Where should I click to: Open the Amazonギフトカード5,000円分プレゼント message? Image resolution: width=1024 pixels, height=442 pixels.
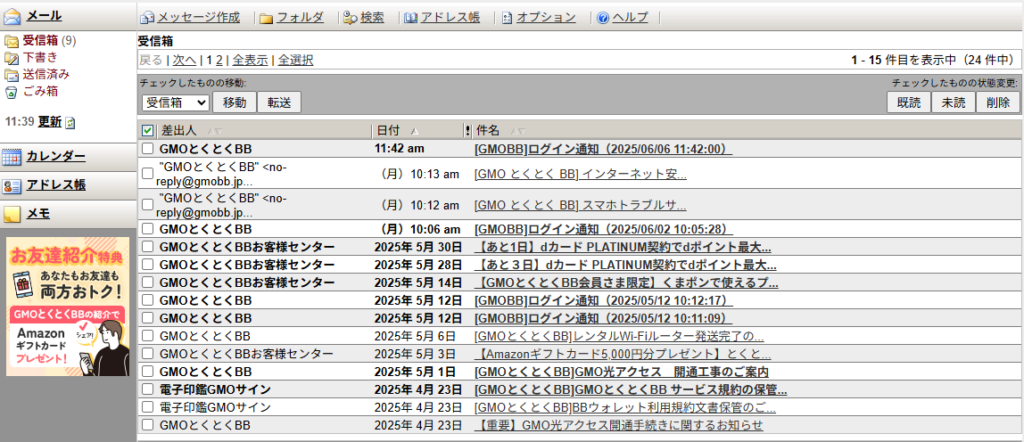(x=622, y=355)
